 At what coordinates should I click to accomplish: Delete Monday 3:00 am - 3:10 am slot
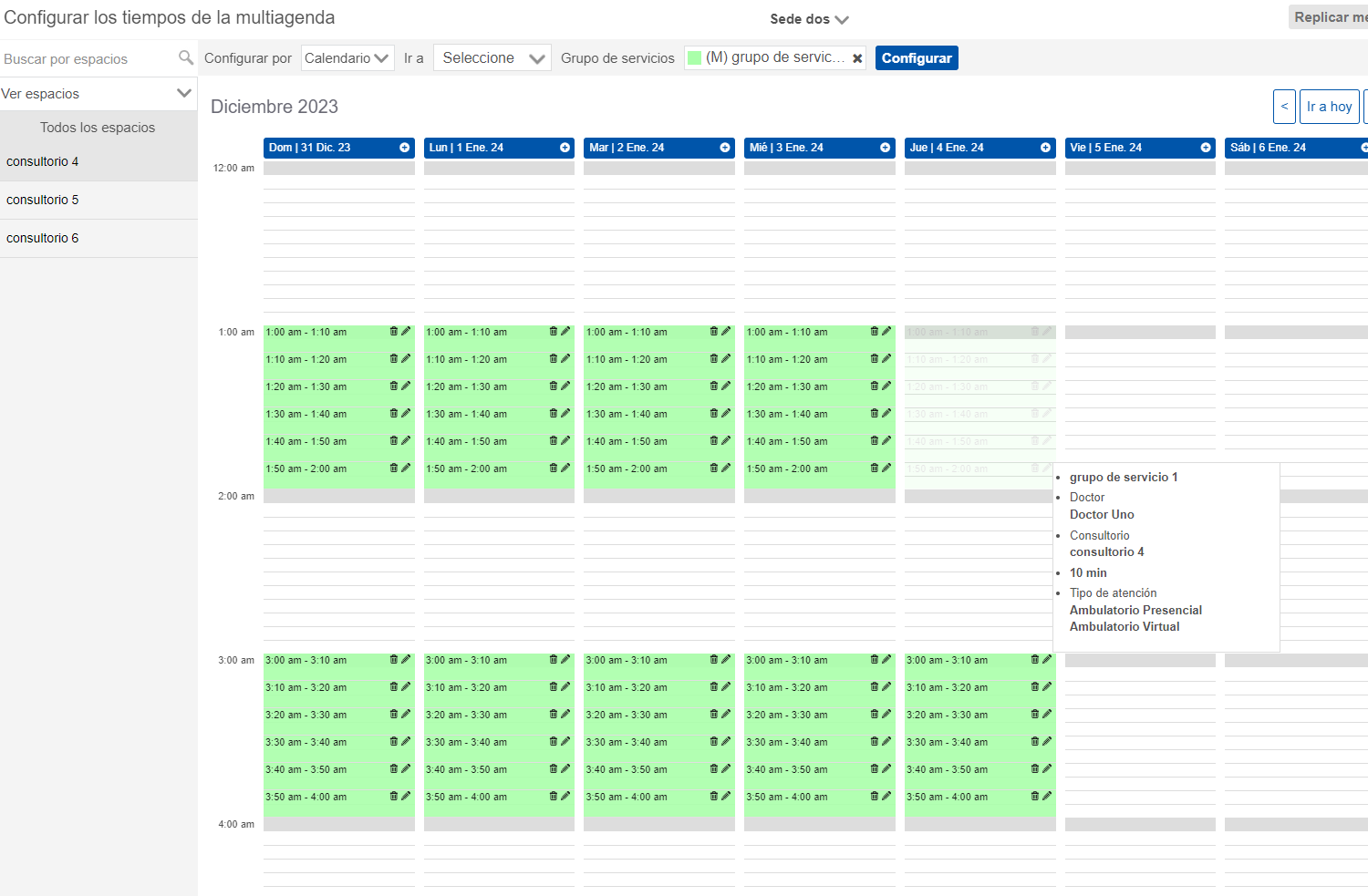(554, 660)
